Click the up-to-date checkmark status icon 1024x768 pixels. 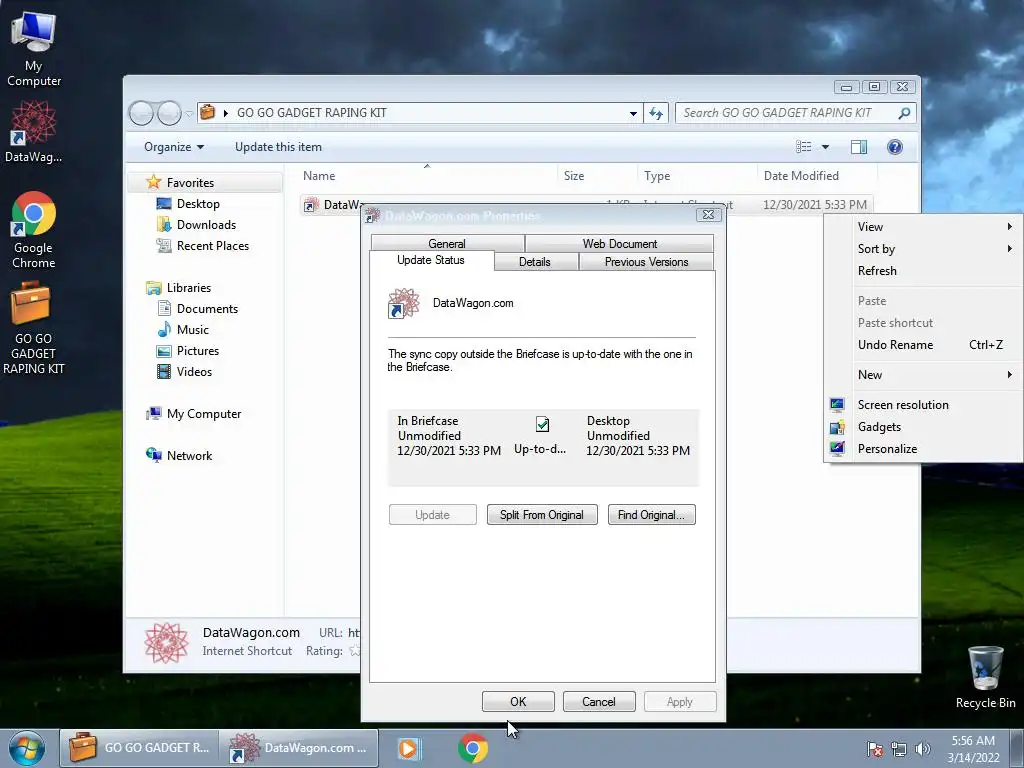[x=542, y=424]
